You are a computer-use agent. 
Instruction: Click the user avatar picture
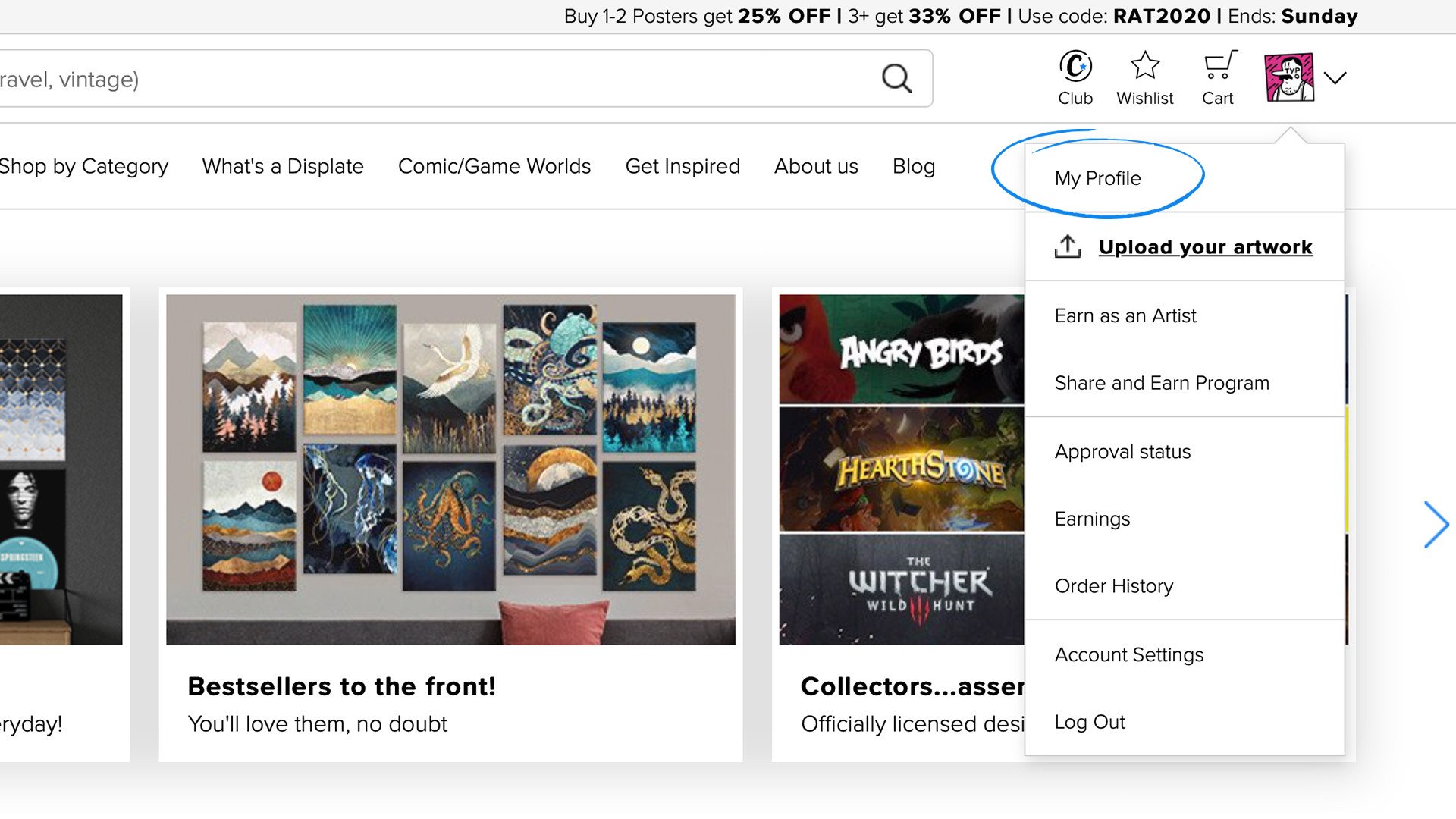click(x=1289, y=77)
